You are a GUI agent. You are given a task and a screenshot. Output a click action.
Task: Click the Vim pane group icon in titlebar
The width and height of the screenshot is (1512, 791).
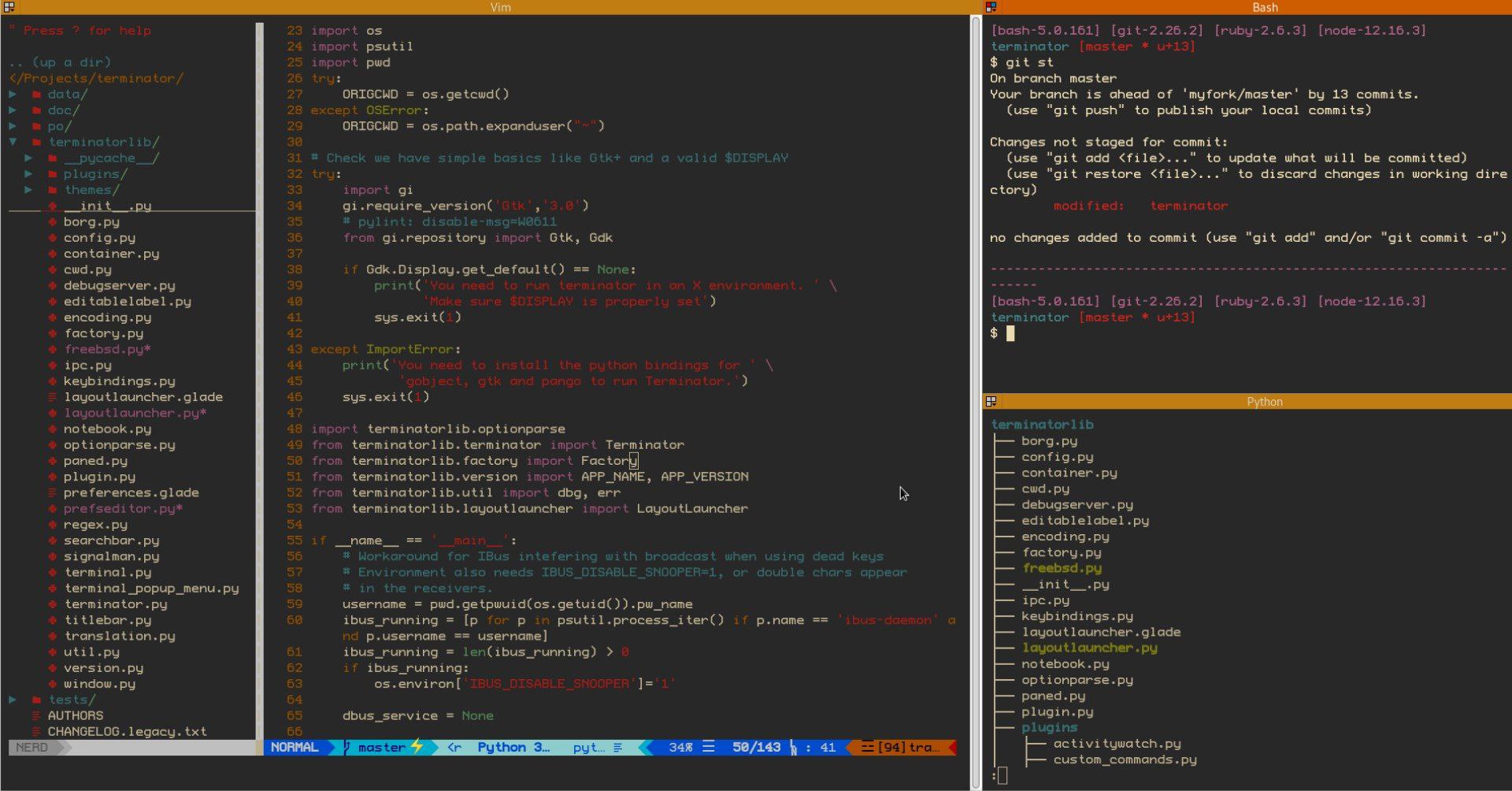[9, 7]
